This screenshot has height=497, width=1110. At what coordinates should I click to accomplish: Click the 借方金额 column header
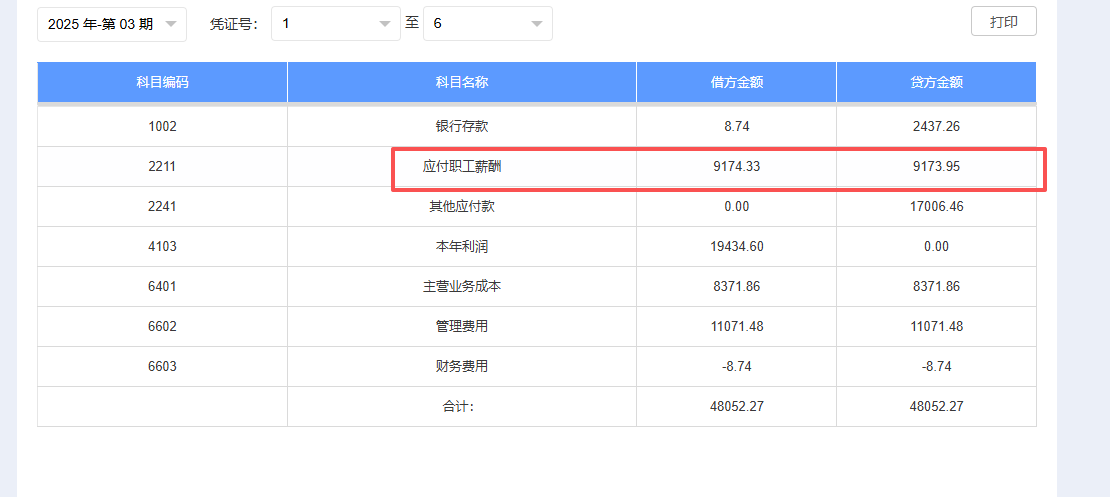(736, 82)
